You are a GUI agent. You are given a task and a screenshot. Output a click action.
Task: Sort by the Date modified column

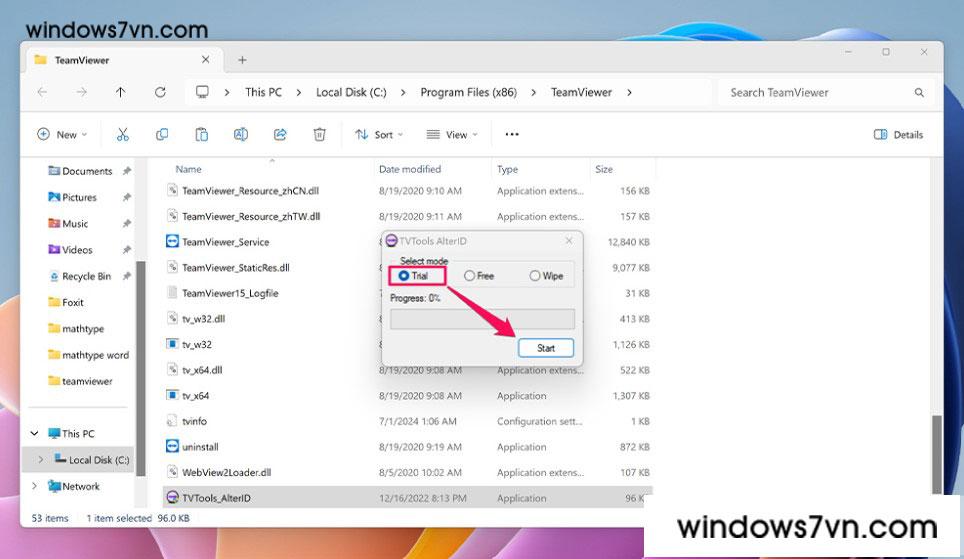pos(409,169)
